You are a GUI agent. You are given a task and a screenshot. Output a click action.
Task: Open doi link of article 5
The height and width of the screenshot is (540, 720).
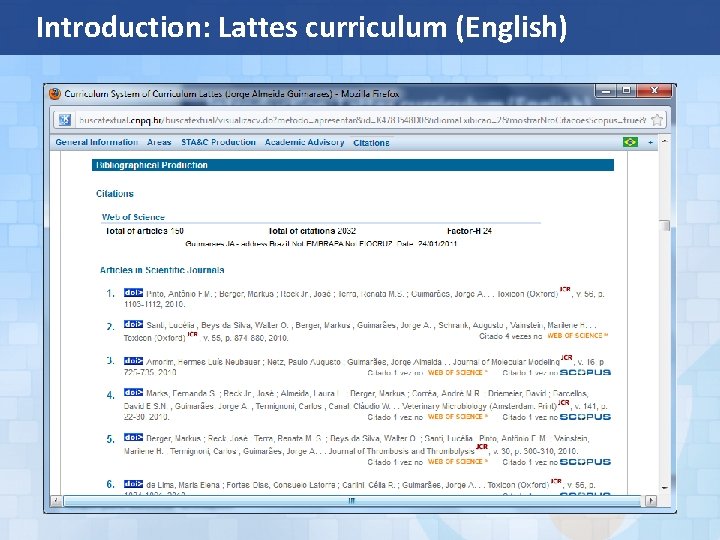click(133, 437)
